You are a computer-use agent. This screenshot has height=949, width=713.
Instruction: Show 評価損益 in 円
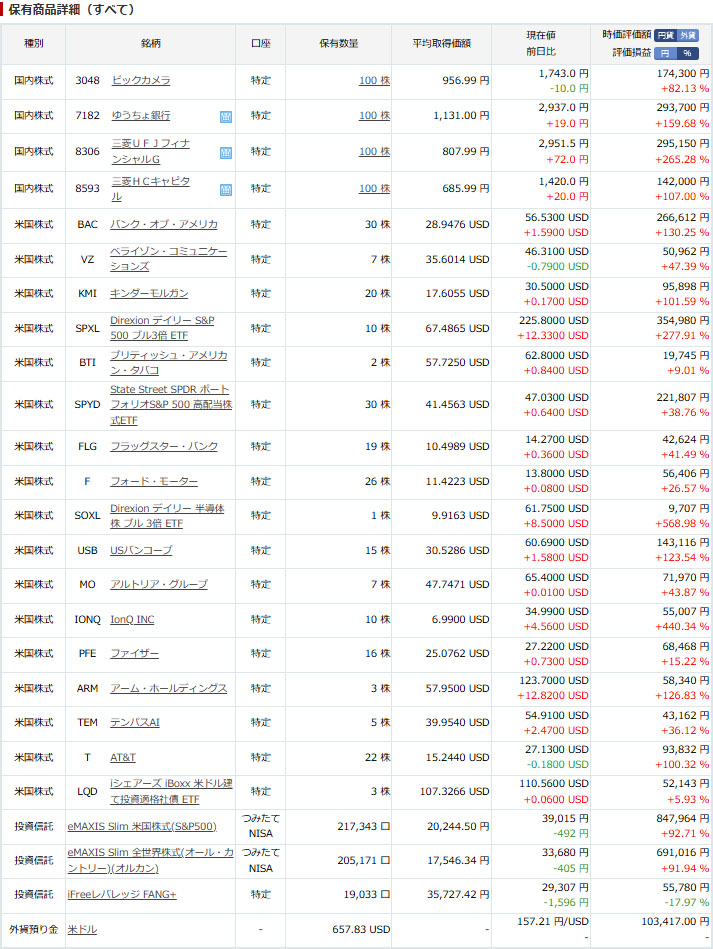coord(666,52)
